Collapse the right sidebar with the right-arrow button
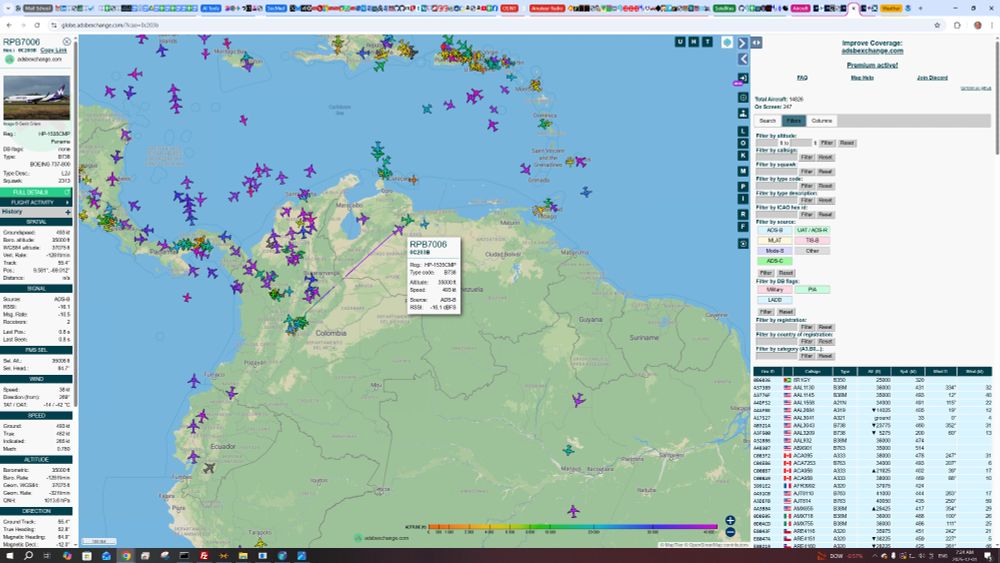 point(743,43)
